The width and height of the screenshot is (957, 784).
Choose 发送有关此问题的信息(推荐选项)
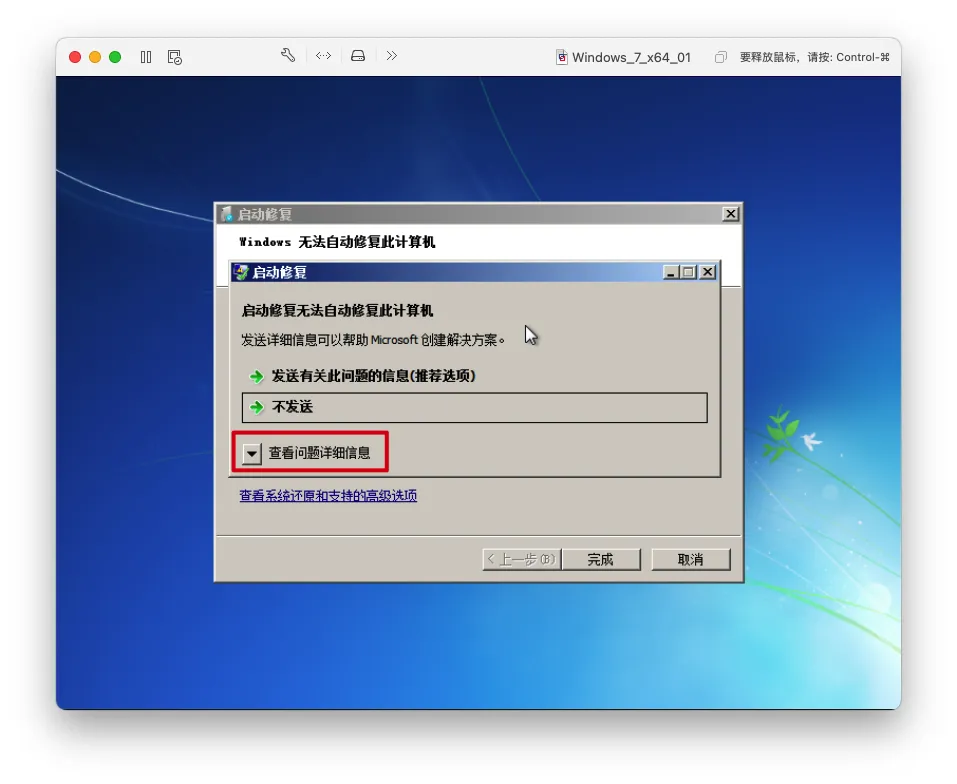pos(373,376)
